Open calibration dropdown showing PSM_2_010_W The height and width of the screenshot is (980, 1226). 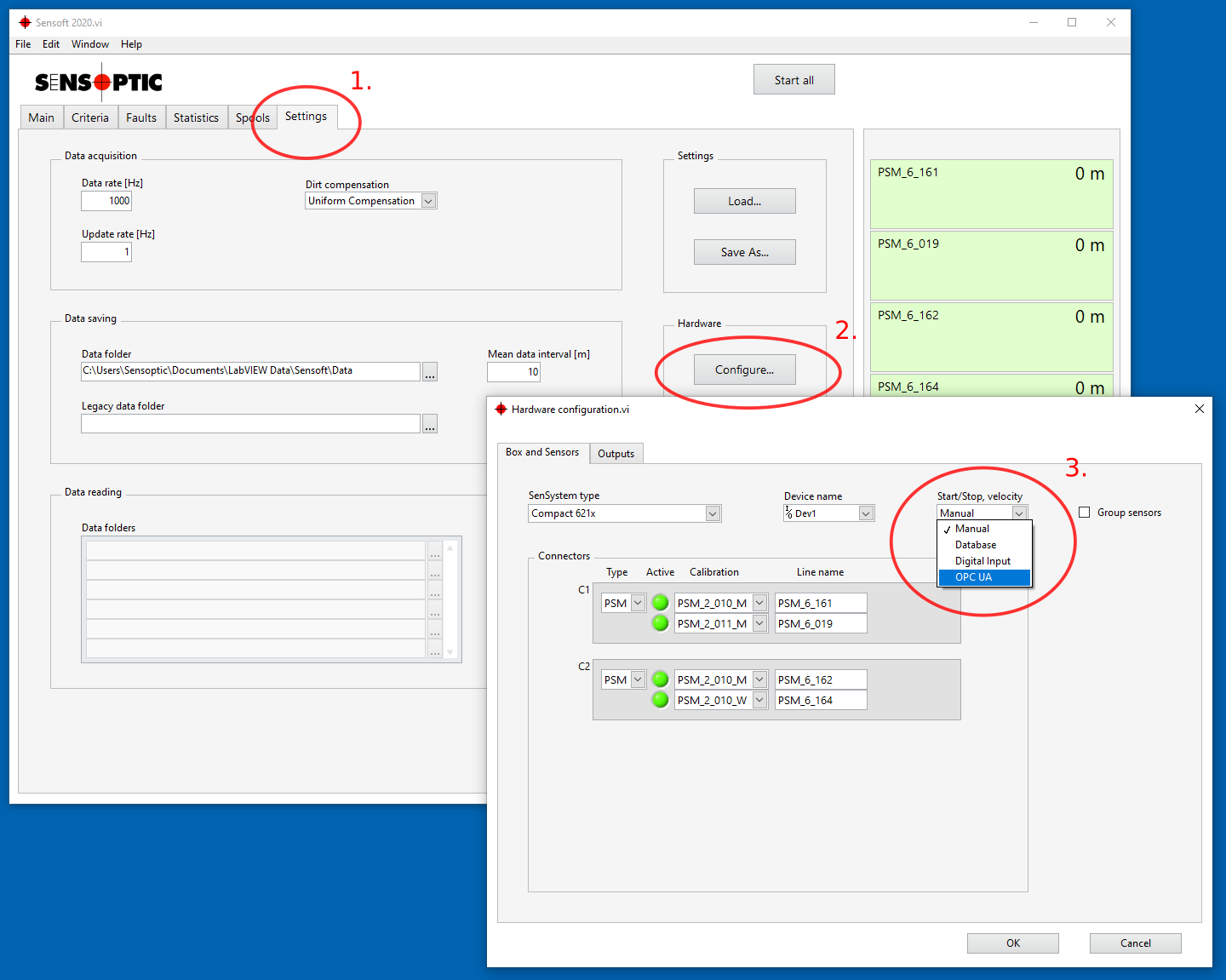(x=759, y=700)
